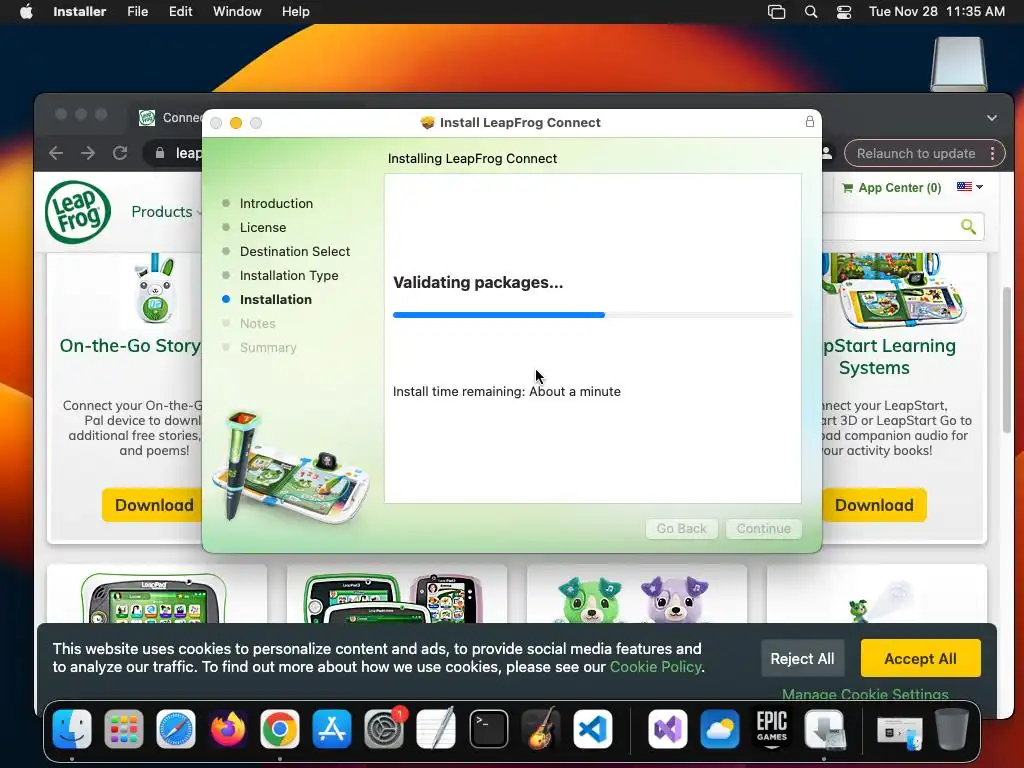Launch Firefox from the dock
Viewport: 1024px width, 768px height.
pos(227,729)
